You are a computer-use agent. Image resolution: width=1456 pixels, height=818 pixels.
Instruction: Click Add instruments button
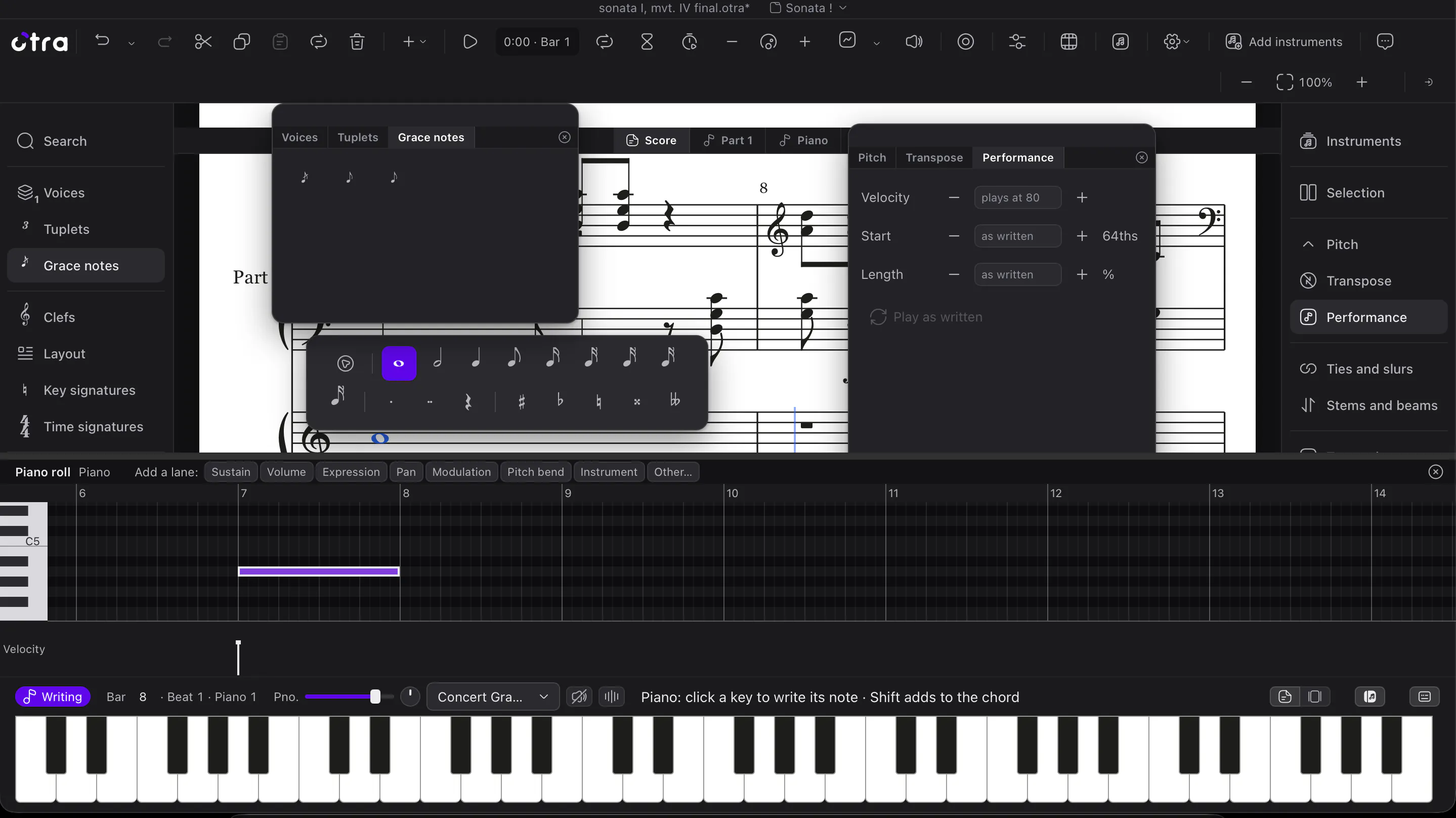(1283, 42)
